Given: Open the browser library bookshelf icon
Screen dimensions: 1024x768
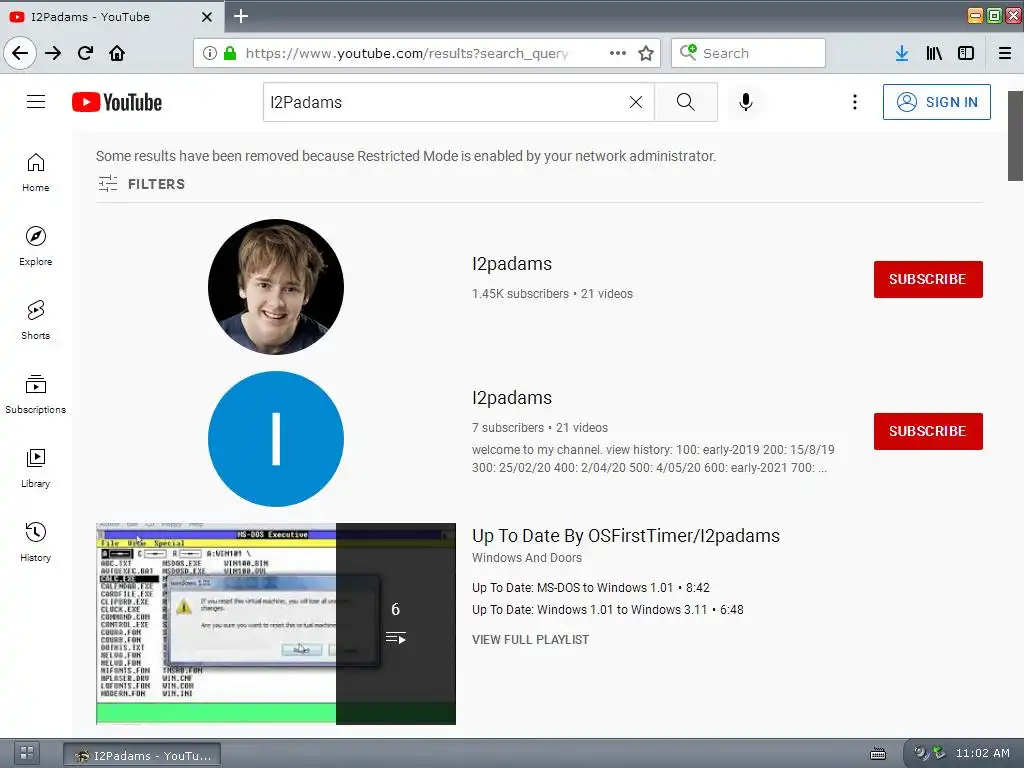Looking at the screenshot, I should (934, 53).
